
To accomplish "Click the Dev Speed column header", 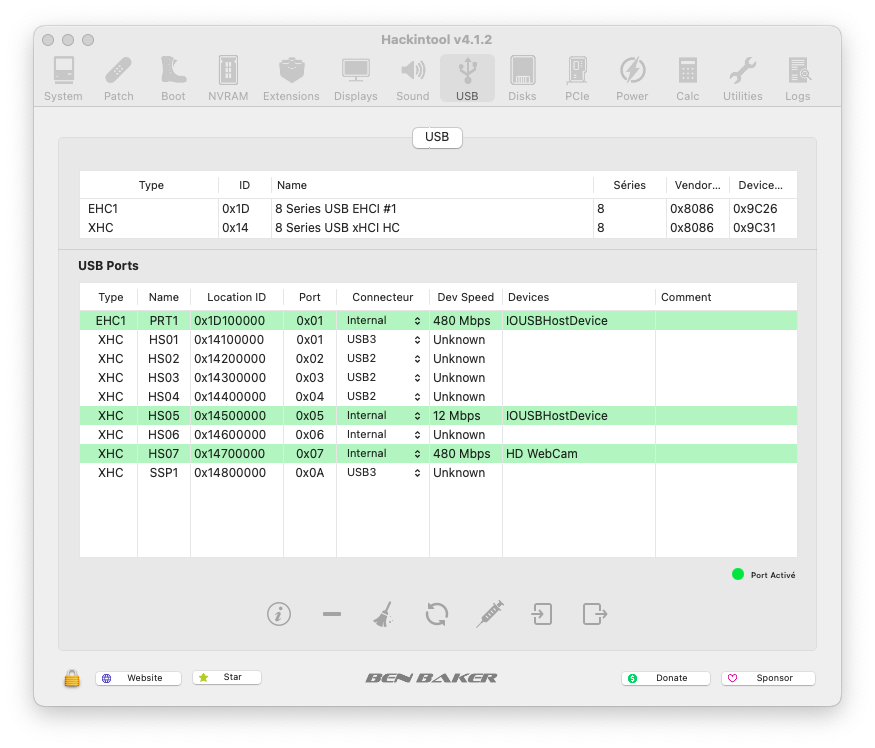I will click(x=465, y=297).
